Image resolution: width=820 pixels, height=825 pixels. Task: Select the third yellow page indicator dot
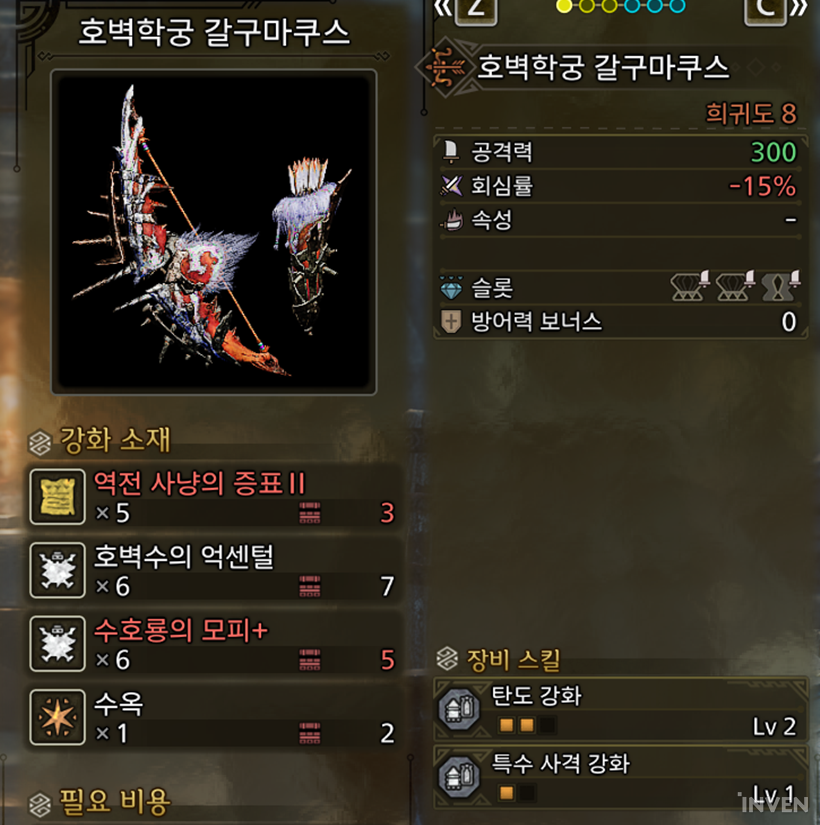point(609,6)
